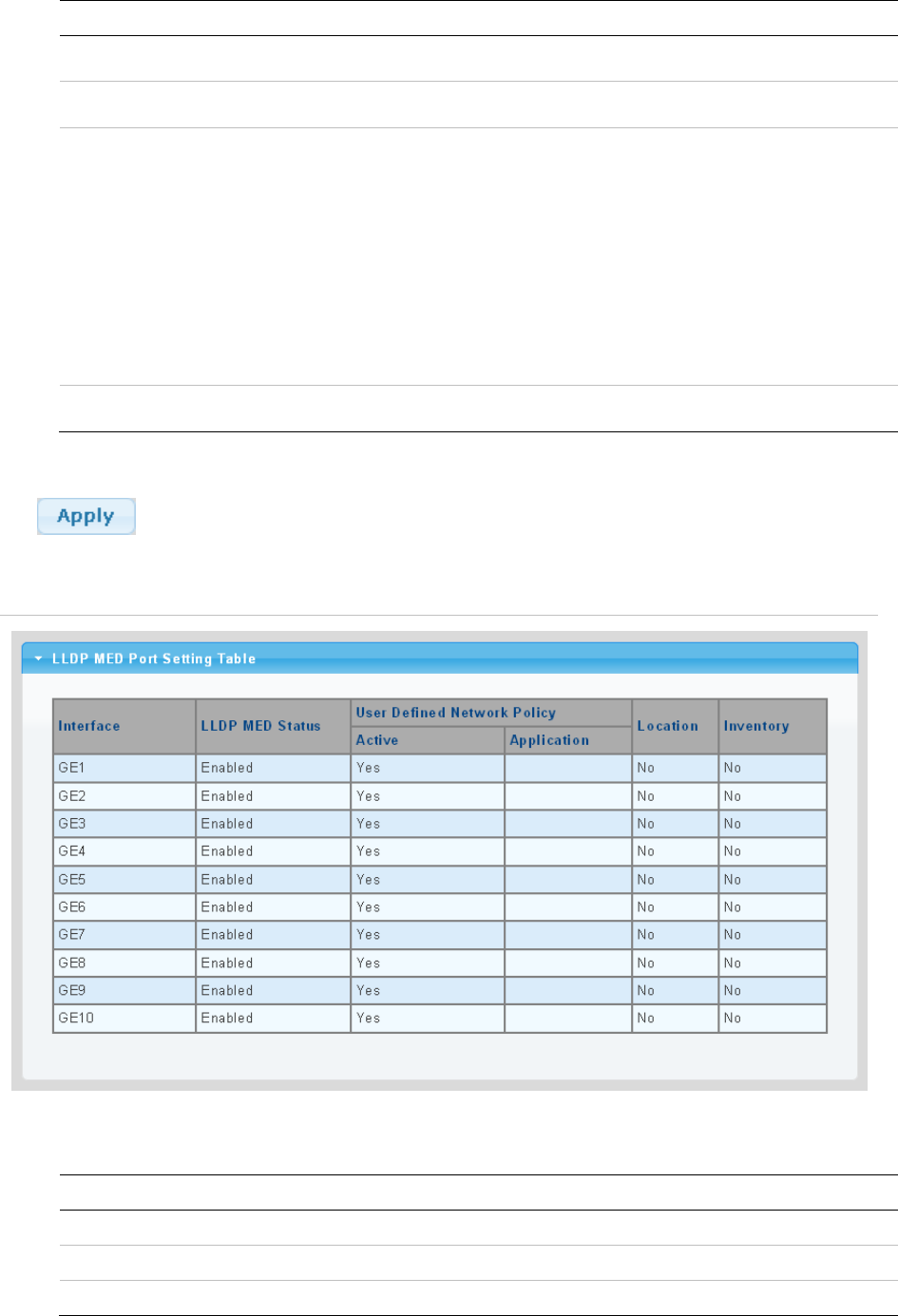Click Inventory No value in GE5 row

pos(733,880)
